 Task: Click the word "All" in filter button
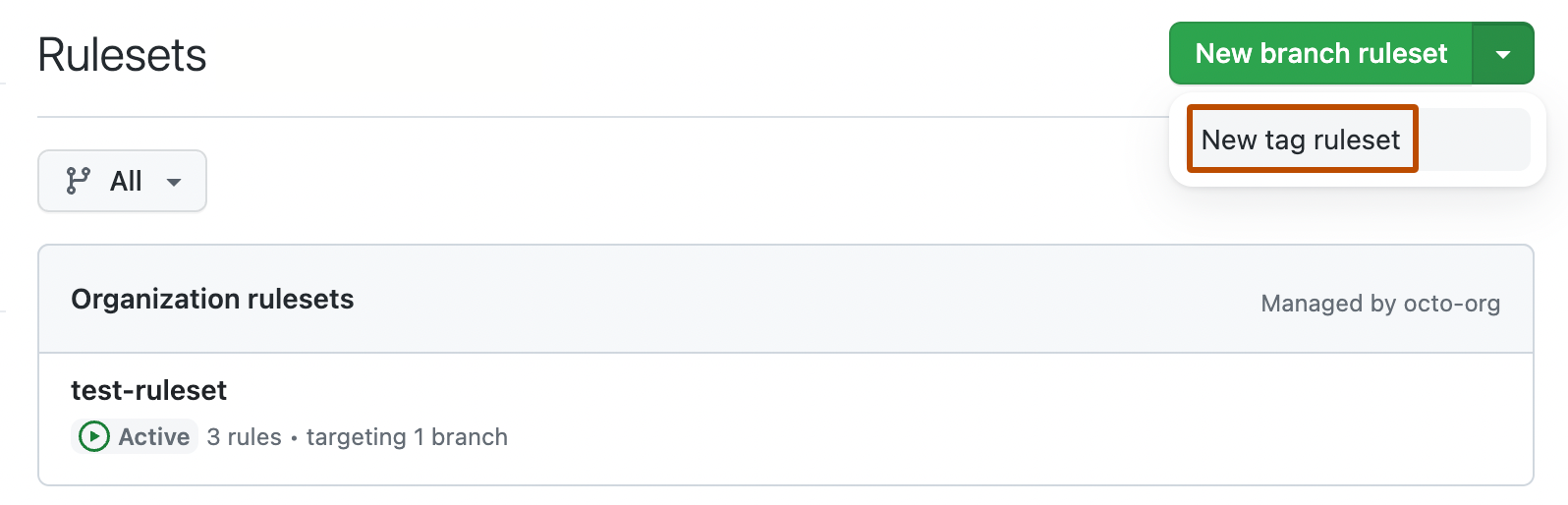point(126,181)
